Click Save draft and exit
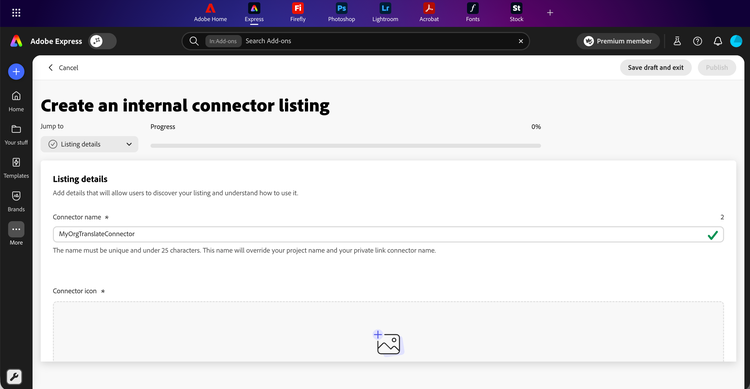The image size is (750, 389). tap(656, 67)
